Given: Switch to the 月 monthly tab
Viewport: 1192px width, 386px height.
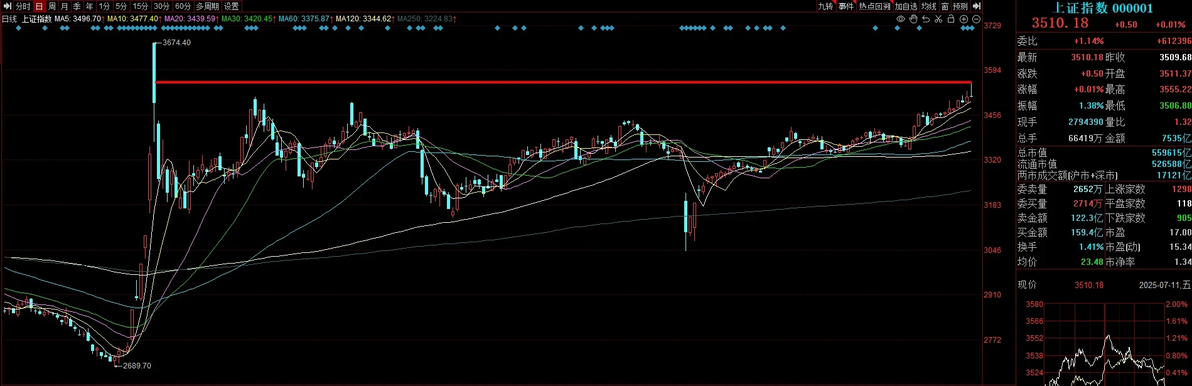Looking at the screenshot, I should 64,6.
